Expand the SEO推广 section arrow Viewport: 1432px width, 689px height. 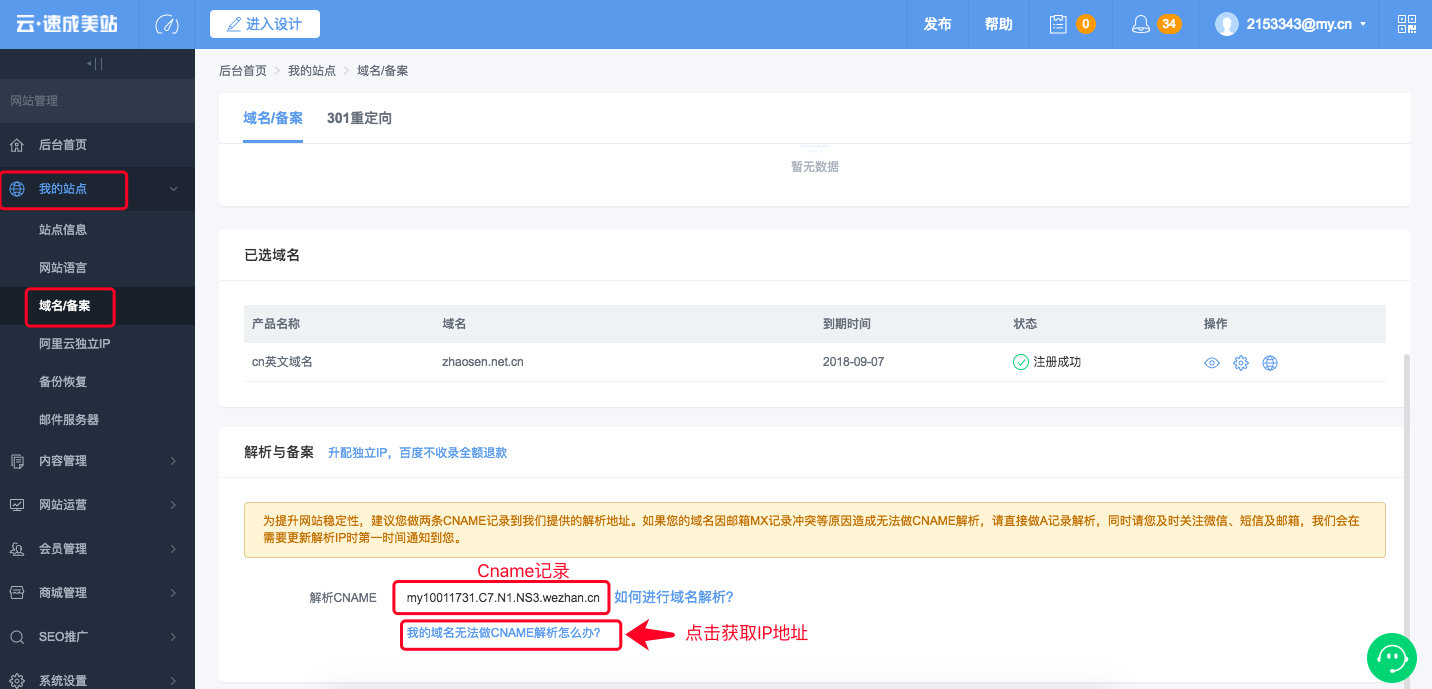(174, 637)
